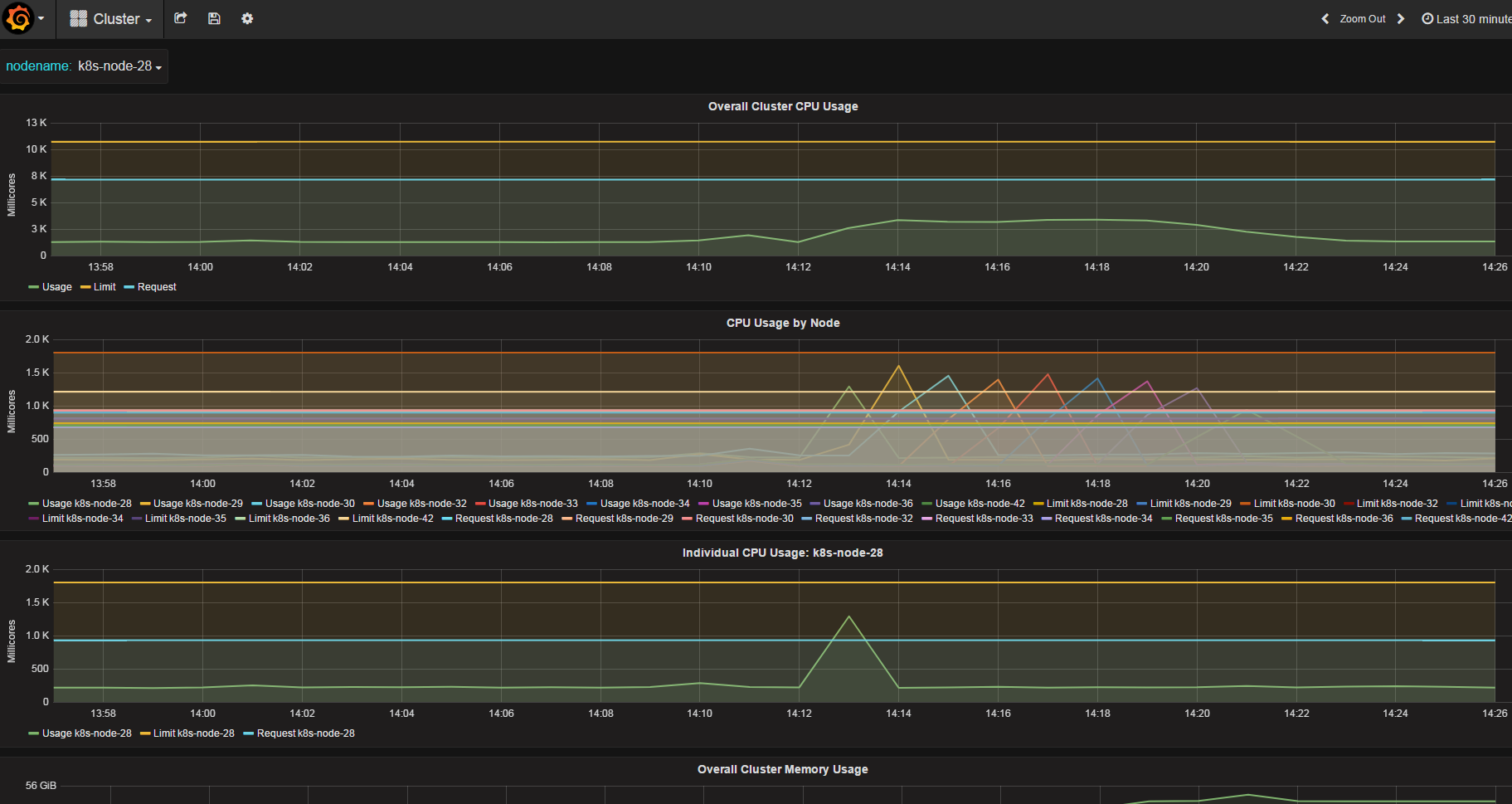
Task: Open the share dashboard icon
Action: click(181, 18)
